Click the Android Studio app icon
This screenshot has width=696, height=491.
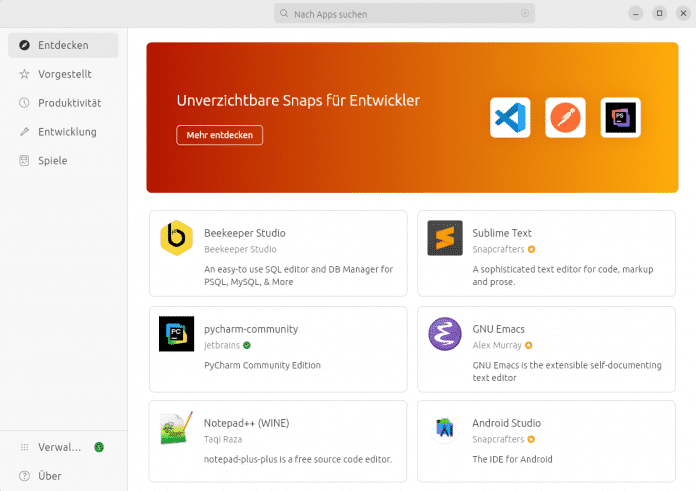tap(445, 428)
